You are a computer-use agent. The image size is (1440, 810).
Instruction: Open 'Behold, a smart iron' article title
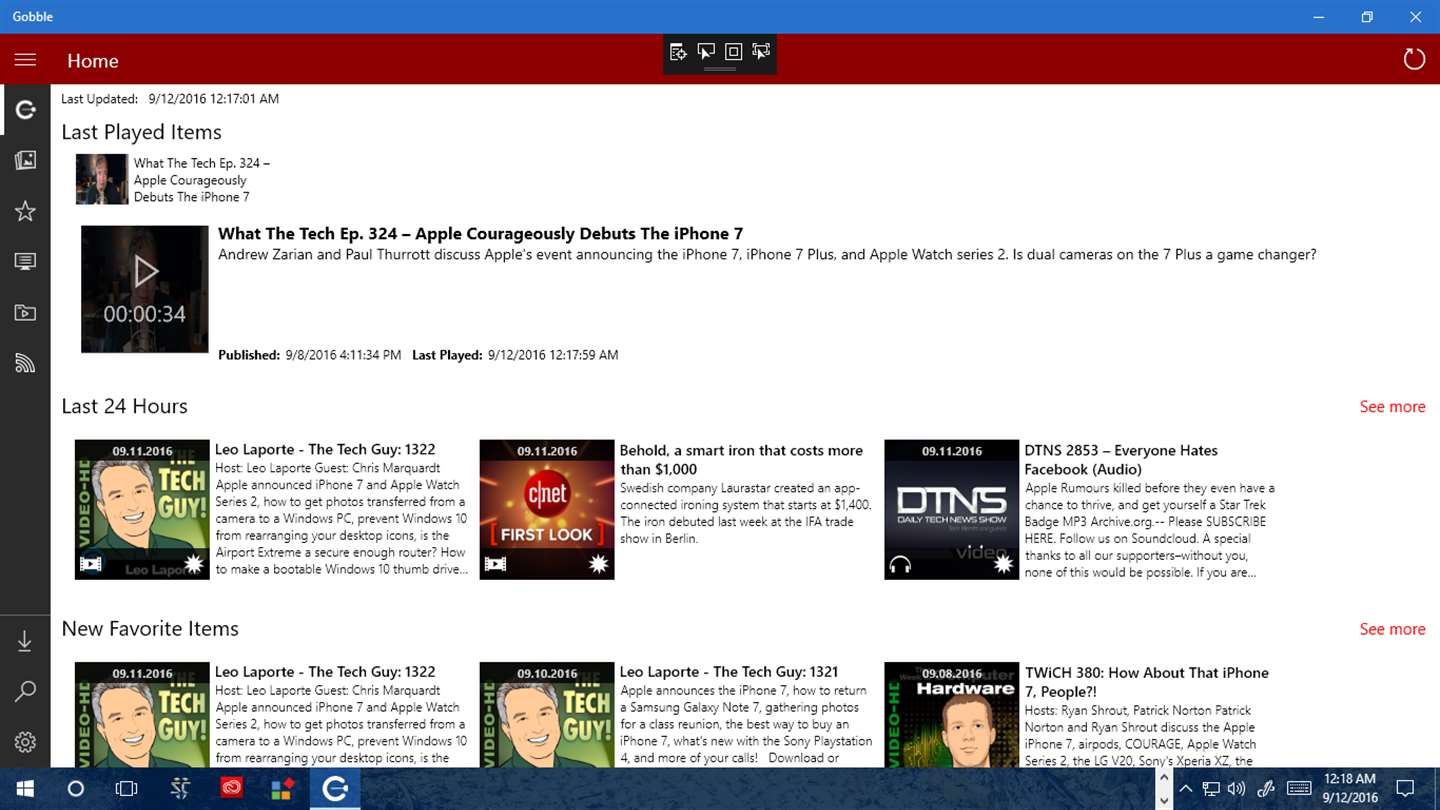click(741, 460)
